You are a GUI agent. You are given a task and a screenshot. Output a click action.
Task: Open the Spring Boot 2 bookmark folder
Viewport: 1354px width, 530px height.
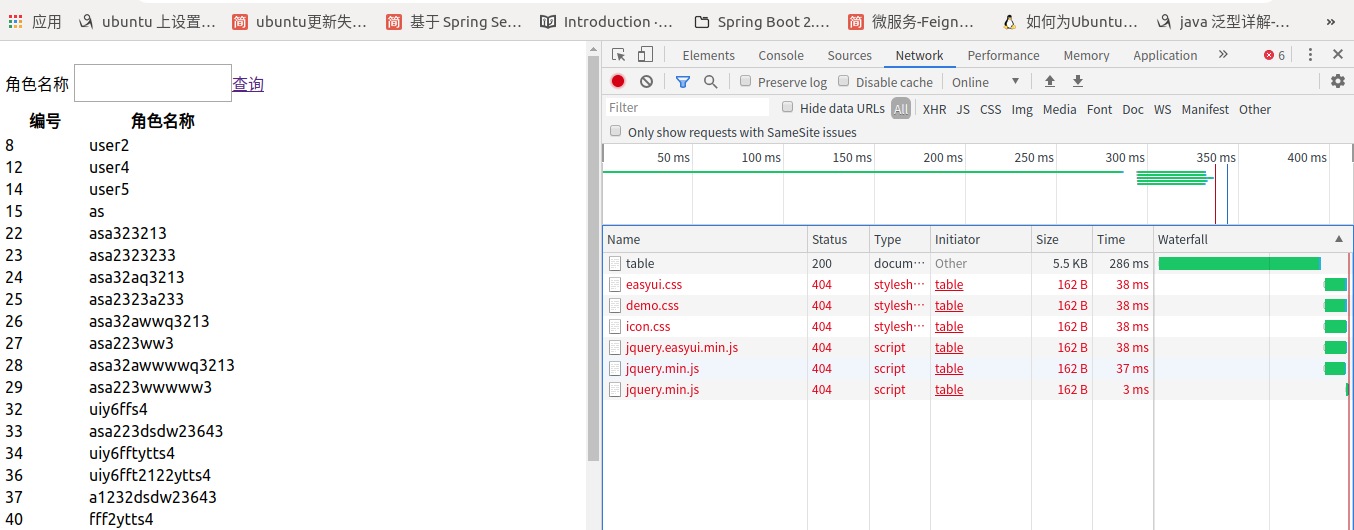pyautogui.click(x=762, y=21)
